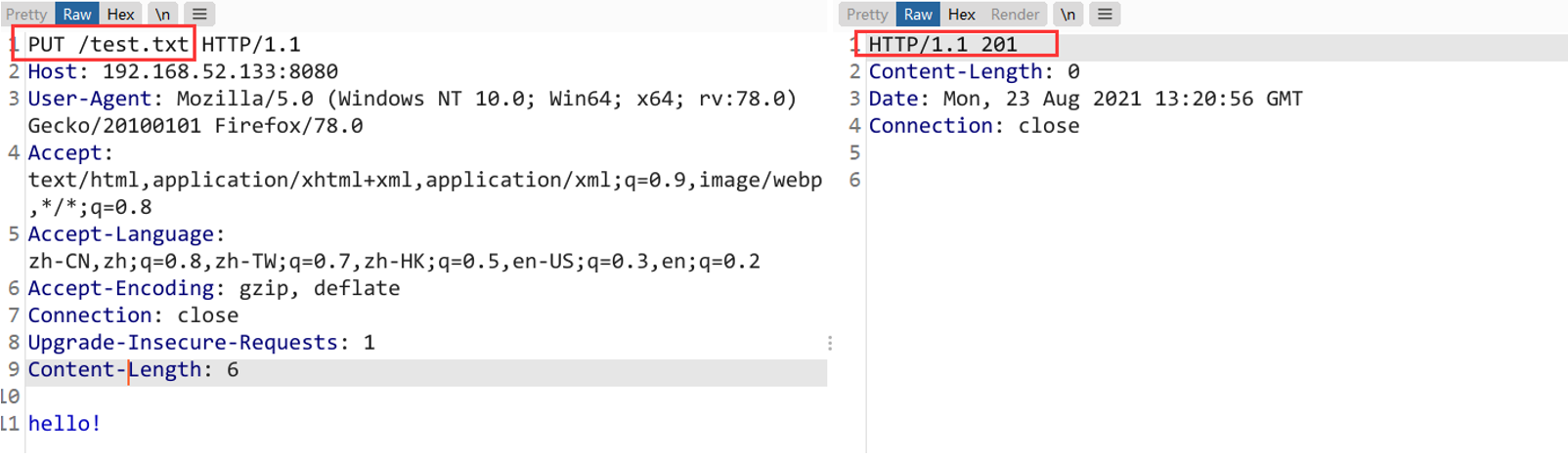Open response panel hamburger options menu
Viewport: 1568px width, 459px height.
[1105, 15]
